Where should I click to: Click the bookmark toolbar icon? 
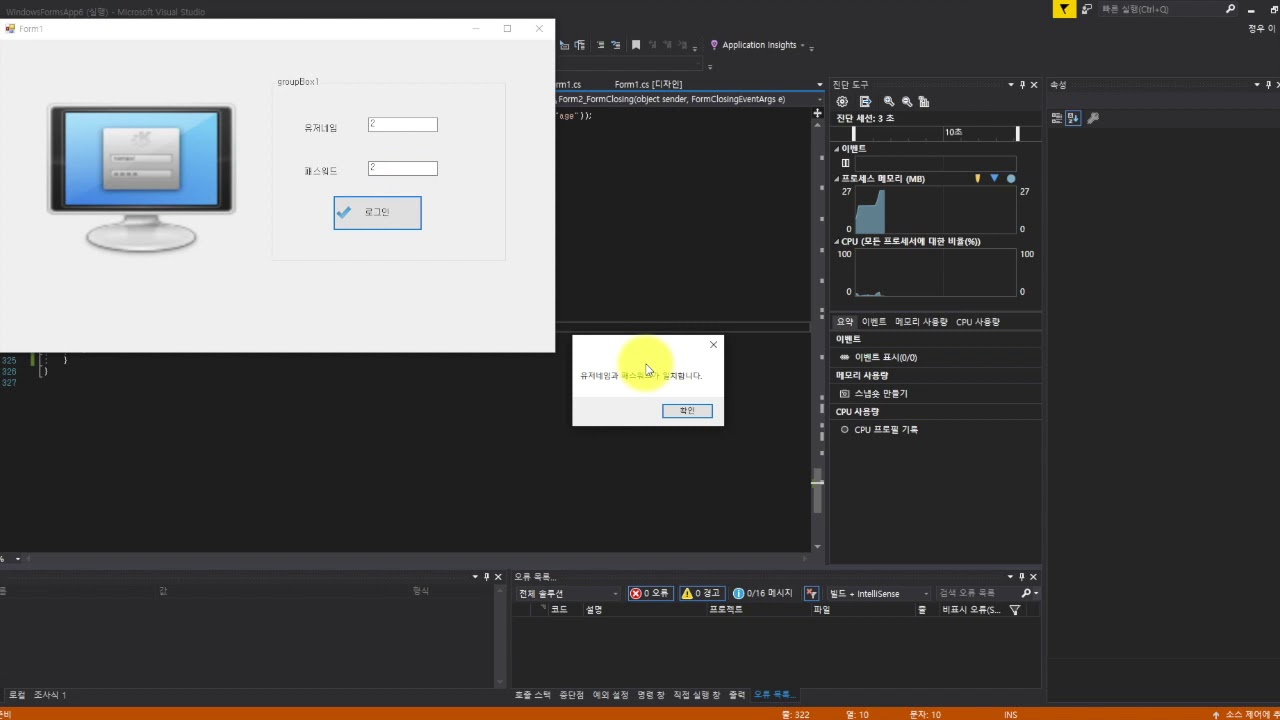point(635,45)
